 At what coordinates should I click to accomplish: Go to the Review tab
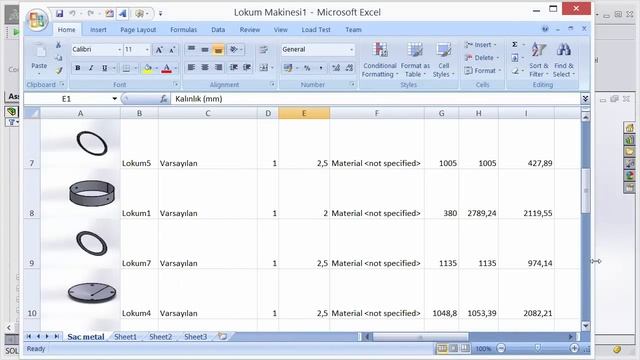coord(249,29)
